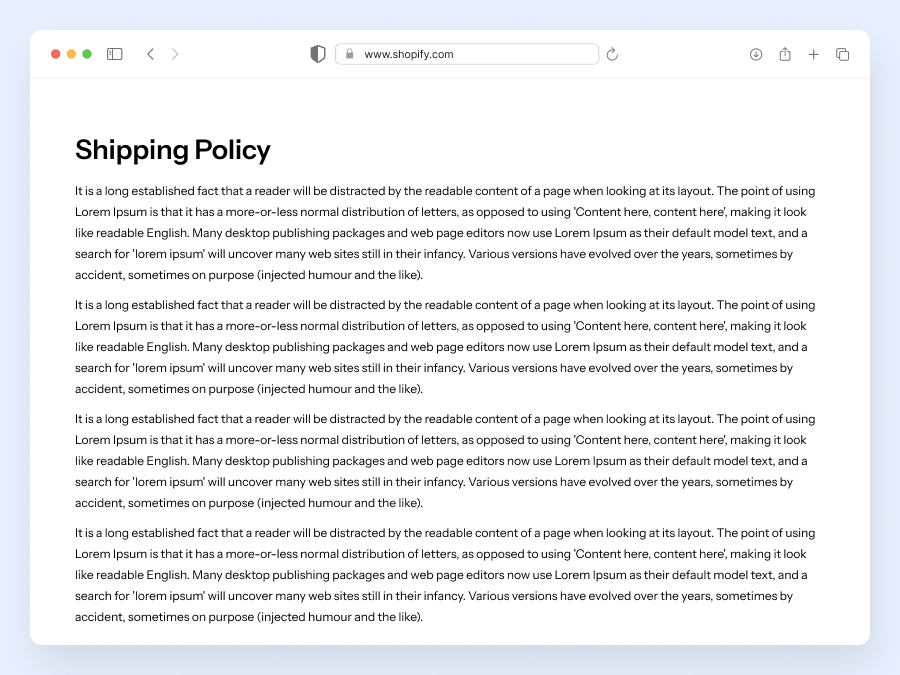The height and width of the screenshot is (675, 900).
Task: Click the green full-screen traffic light
Action: (87, 54)
